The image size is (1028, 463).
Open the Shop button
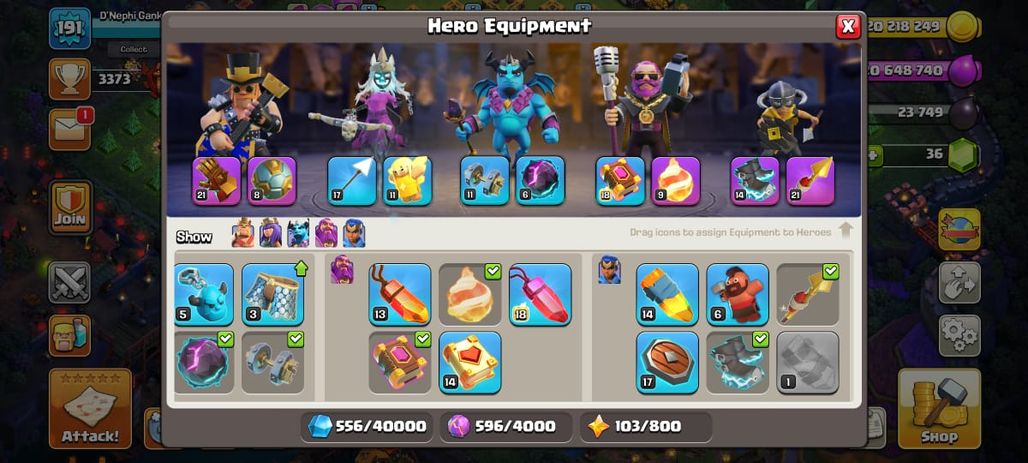[939, 409]
